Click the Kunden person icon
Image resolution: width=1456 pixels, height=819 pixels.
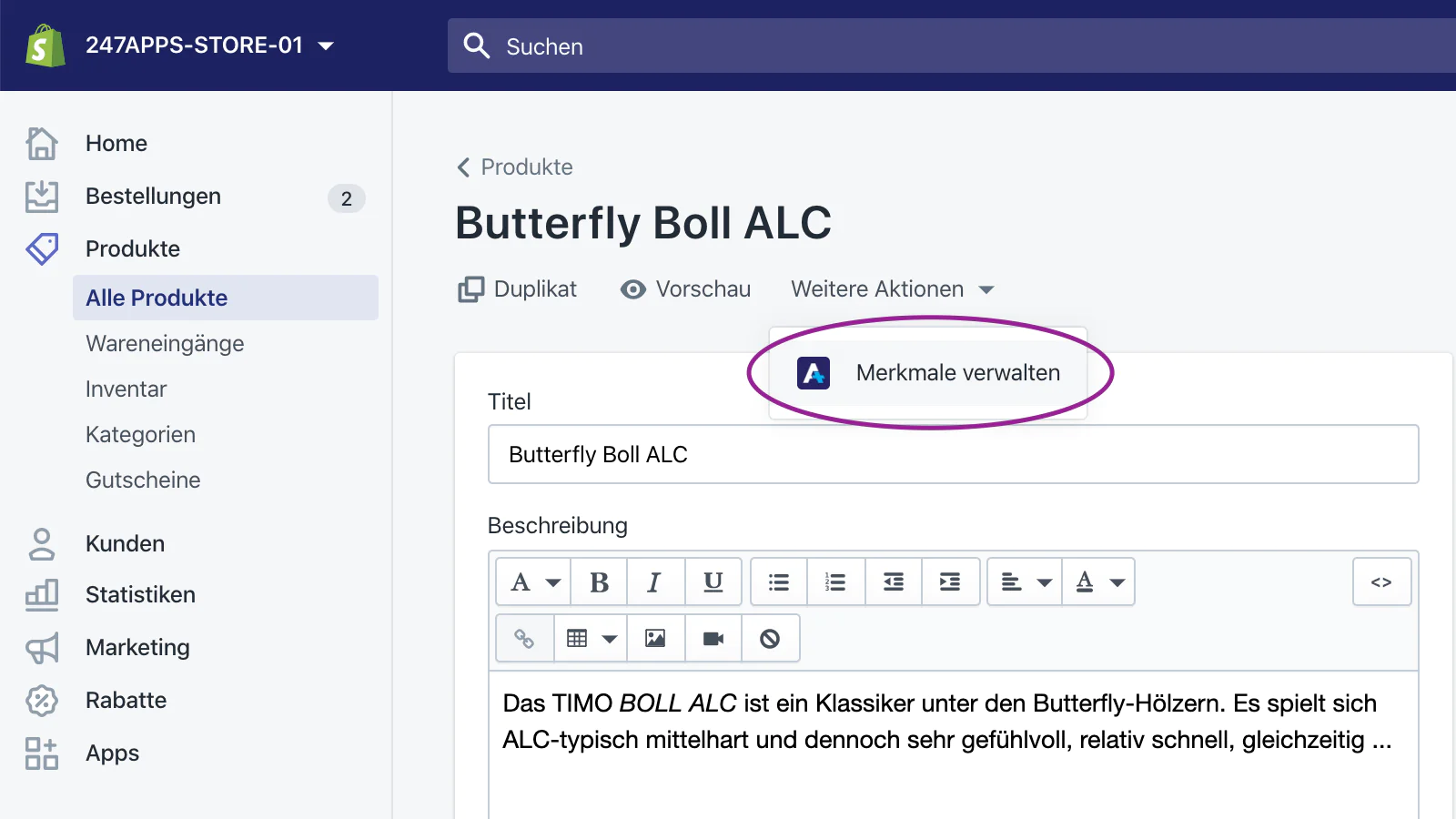coord(42,544)
